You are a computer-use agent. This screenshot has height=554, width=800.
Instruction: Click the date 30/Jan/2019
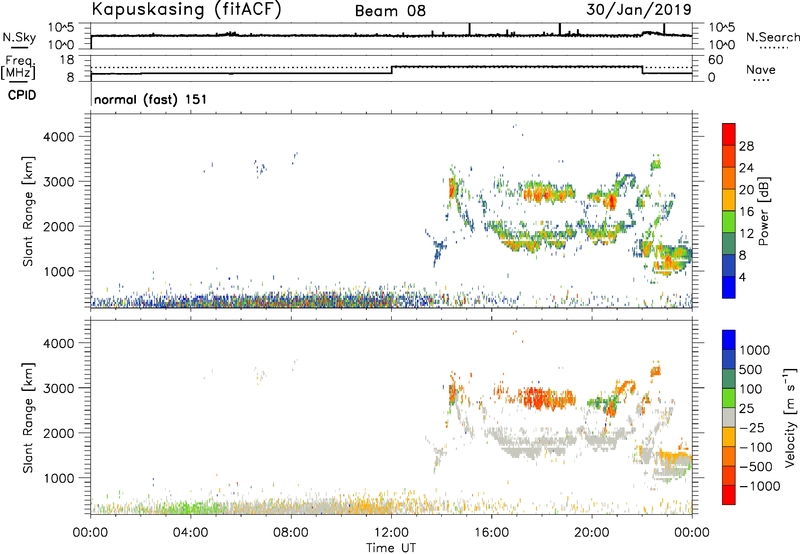(x=639, y=10)
